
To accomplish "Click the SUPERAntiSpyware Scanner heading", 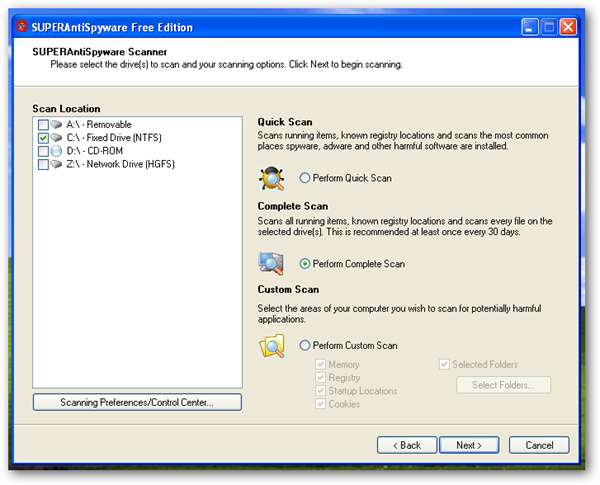I will tap(99, 52).
